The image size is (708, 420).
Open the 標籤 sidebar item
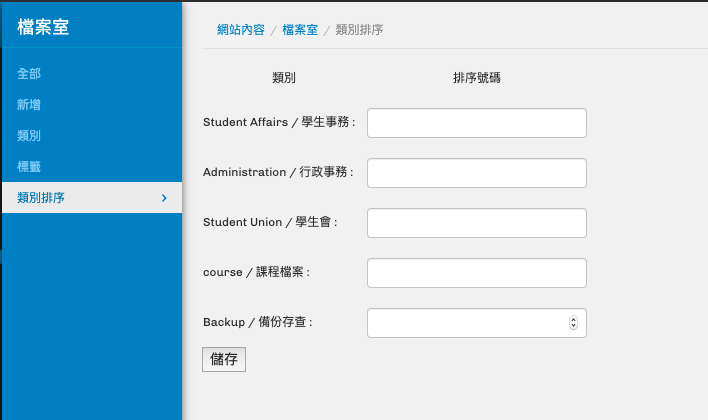point(29,167)
